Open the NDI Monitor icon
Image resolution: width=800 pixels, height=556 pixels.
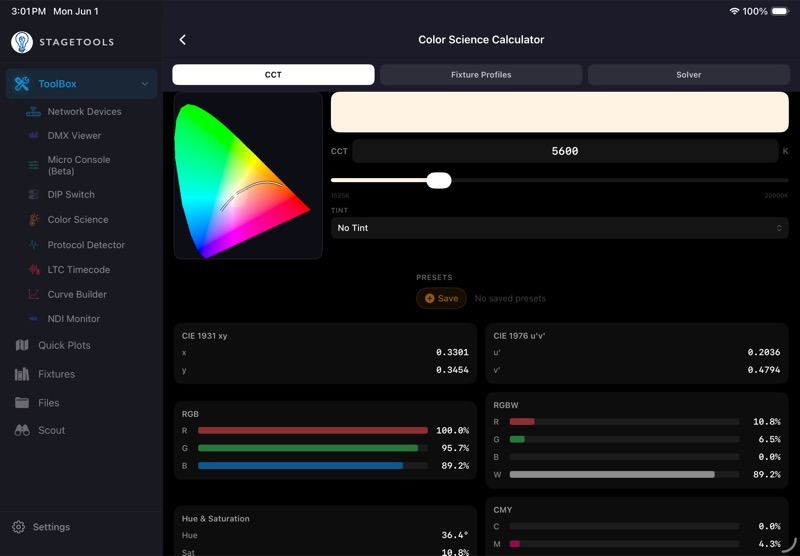pos(34,319)
